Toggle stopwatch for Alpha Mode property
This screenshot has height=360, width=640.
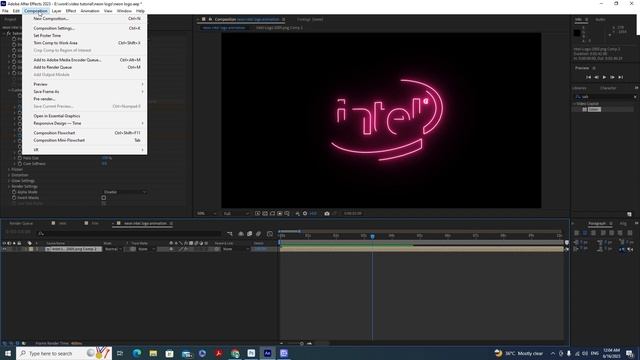click(14, 192)
